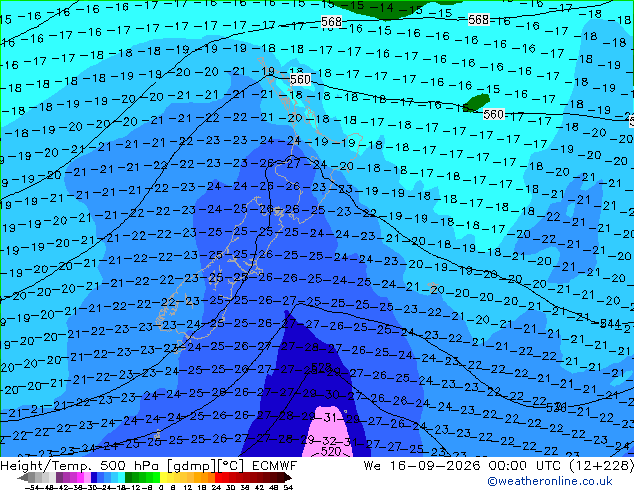Click the dark maroon arrow at the legend's warm end
This screenshot has height=490, width=634.
coord(287,477)
